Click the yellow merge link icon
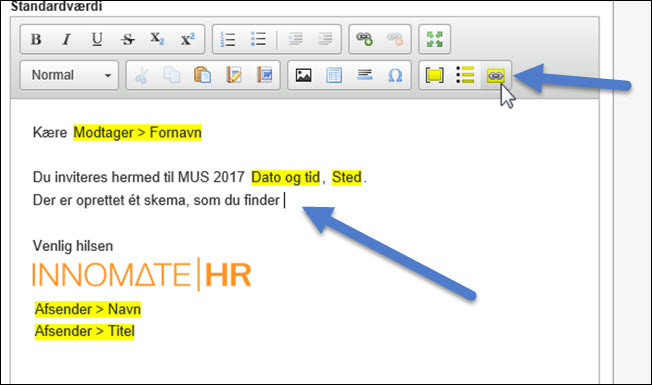 [x=496, y=75]
